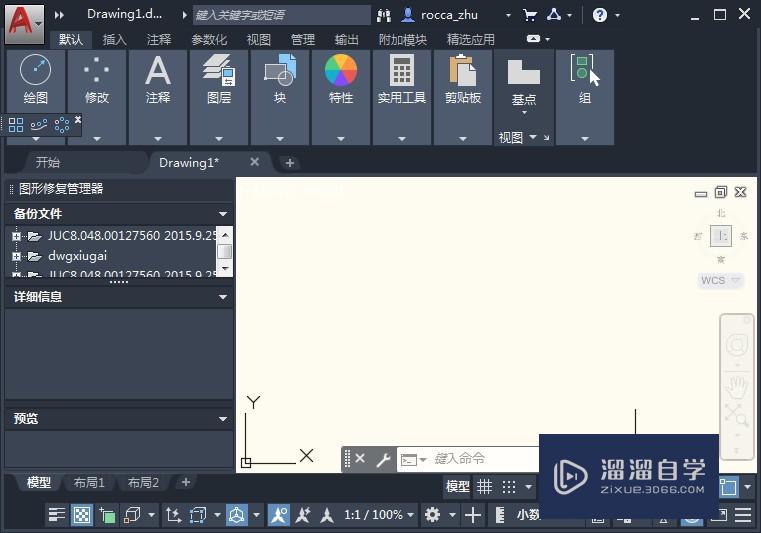Toggle snap mode dotted-grid icon

tap(509, 486)
